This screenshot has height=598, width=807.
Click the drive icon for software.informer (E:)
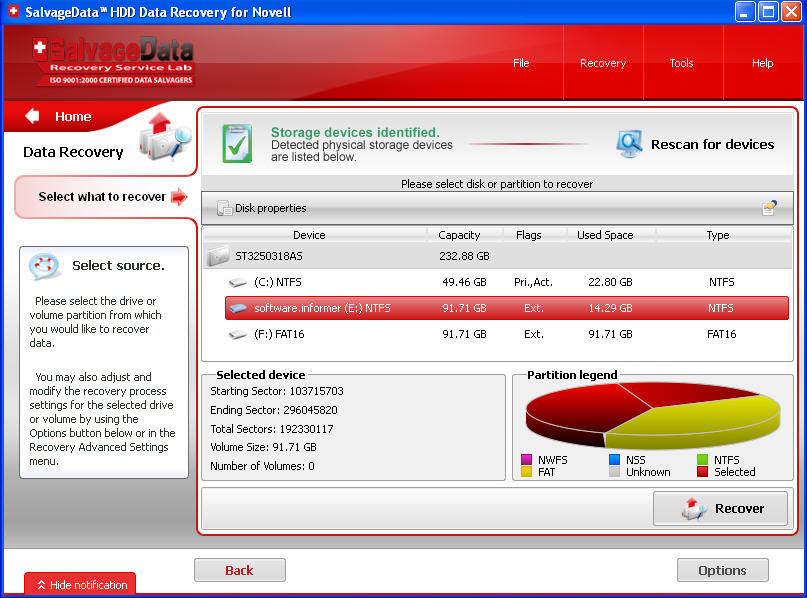click(238, 308)
